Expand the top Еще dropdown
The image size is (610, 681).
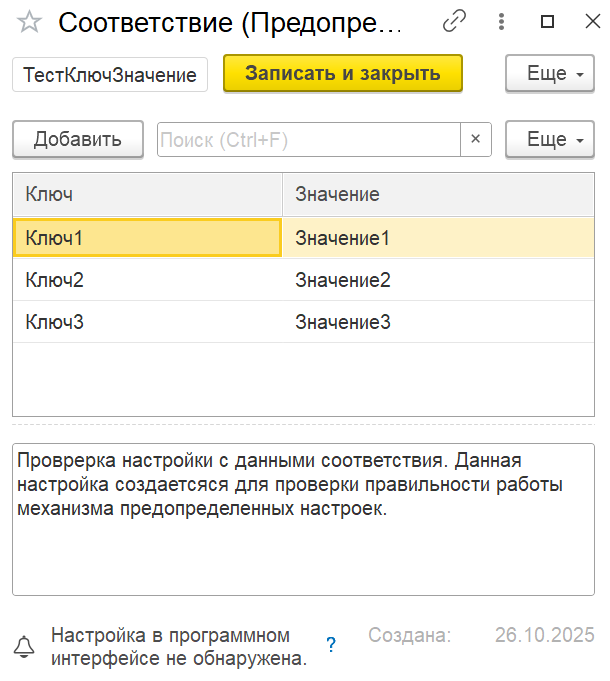pyautogui.click(x=550, y=74)
